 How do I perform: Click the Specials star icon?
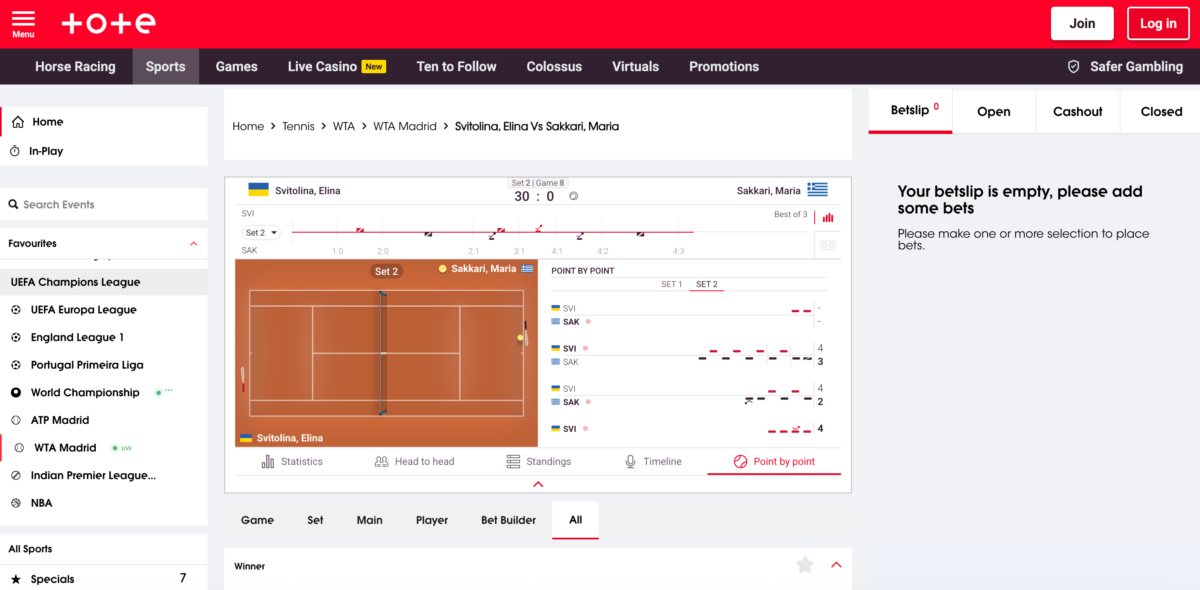click(x=15, y=579)
